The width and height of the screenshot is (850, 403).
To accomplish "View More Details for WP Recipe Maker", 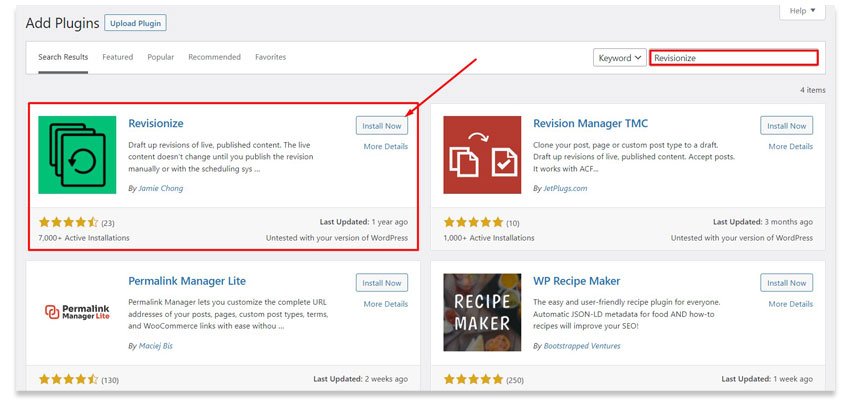I will click(790, 304).
